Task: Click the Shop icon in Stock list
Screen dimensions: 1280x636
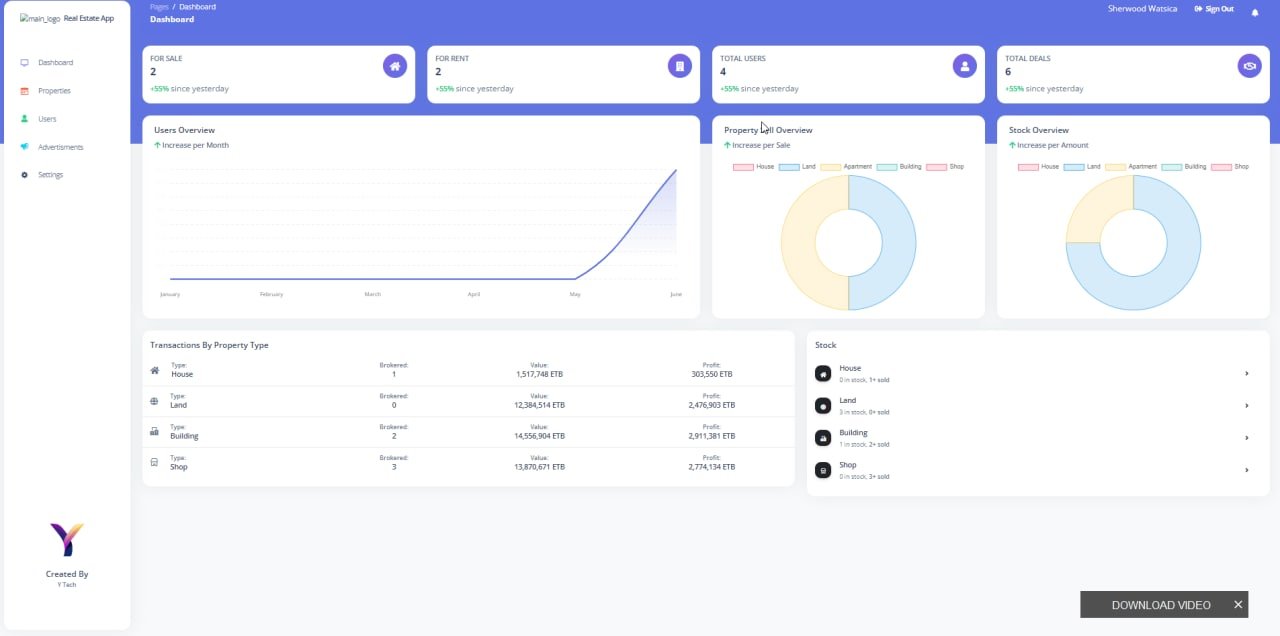Action: point(823,470)
